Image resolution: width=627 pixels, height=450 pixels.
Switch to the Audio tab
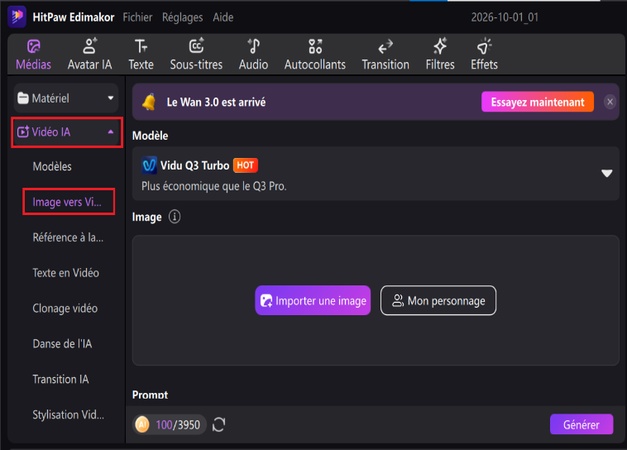[254, 54]
